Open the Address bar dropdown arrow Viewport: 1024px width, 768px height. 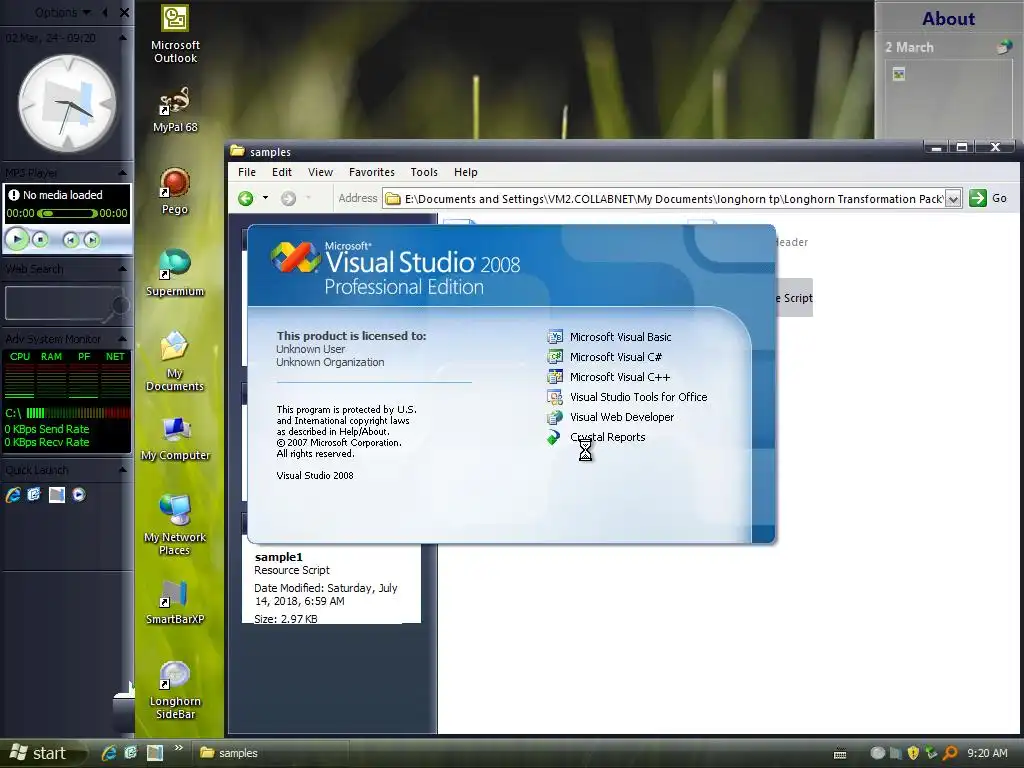[x=953, y=199]
